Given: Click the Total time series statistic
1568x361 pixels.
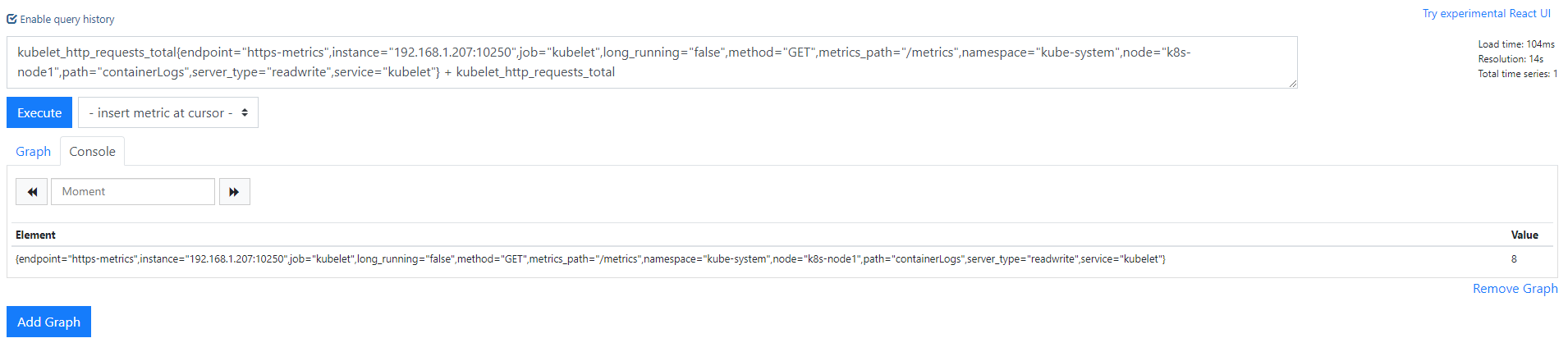Looking at the screenshot, I should tap(1517, 74).
